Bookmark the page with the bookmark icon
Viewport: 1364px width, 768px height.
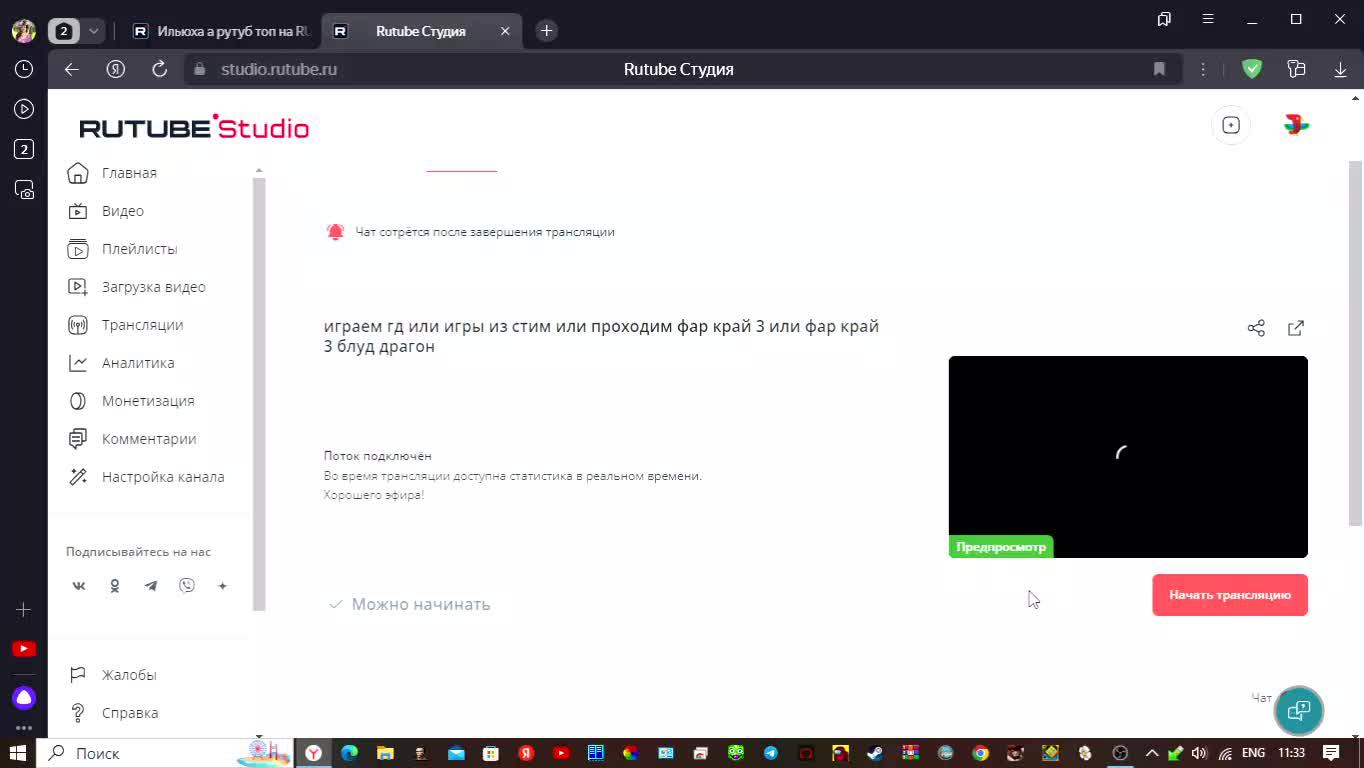tap(1159, 69)
